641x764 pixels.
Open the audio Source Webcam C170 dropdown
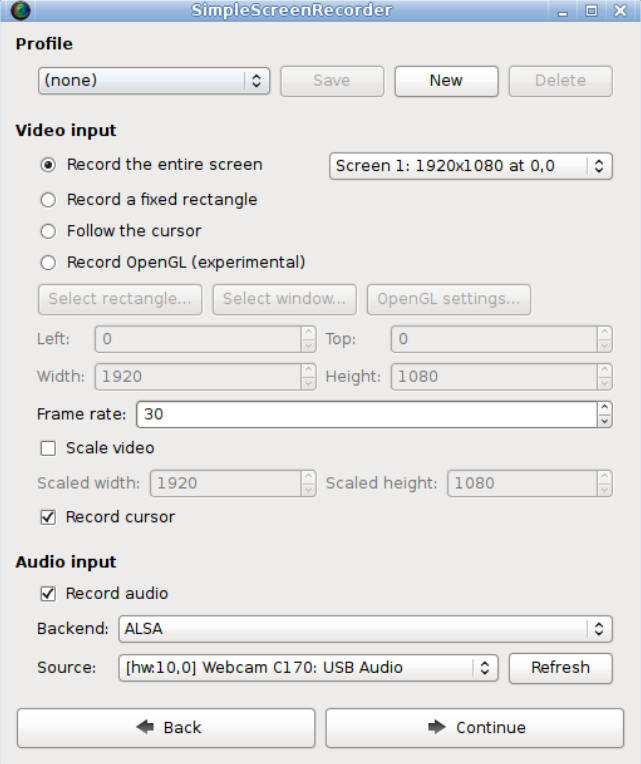307,668
